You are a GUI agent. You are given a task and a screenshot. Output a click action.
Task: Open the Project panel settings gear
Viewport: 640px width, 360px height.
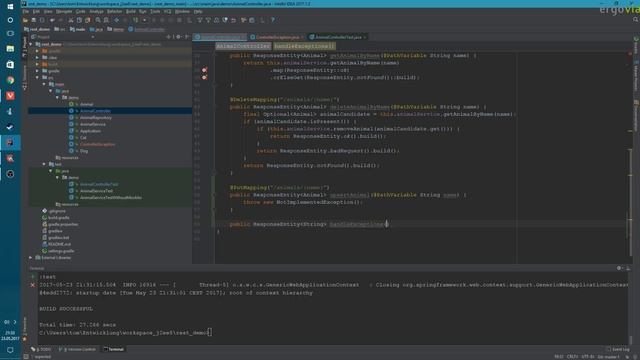point(178,37)
